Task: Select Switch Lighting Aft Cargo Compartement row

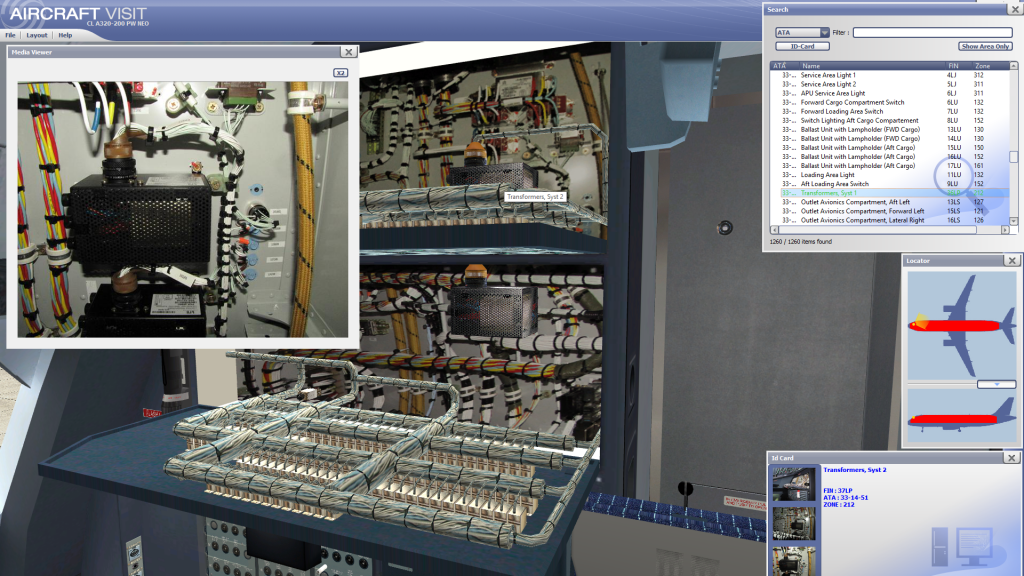Action: pyautogui.click(x=889, y=121)
